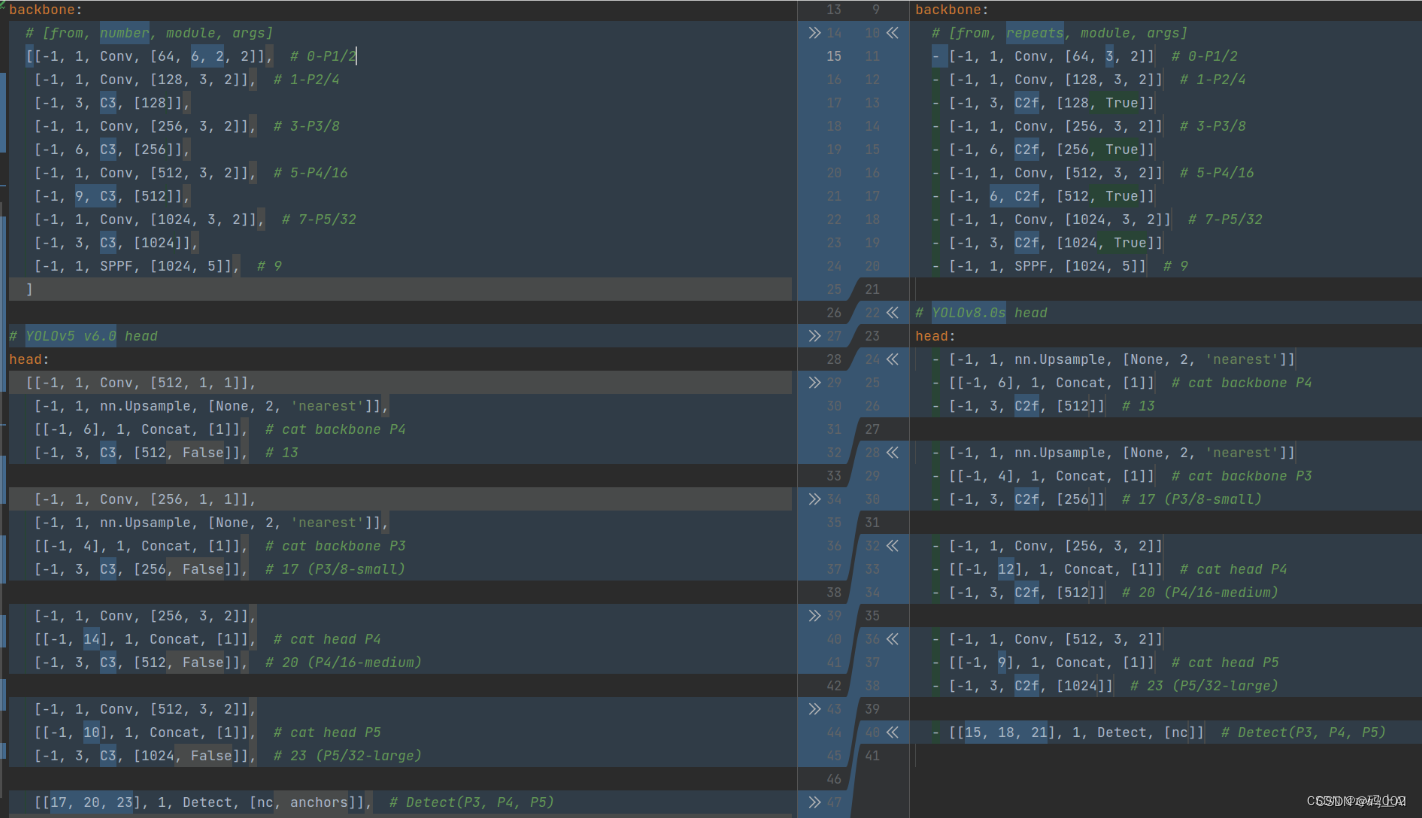
Task: Select left line '[-1, 3, C3, [128]],'
Action: coord(112,103)
